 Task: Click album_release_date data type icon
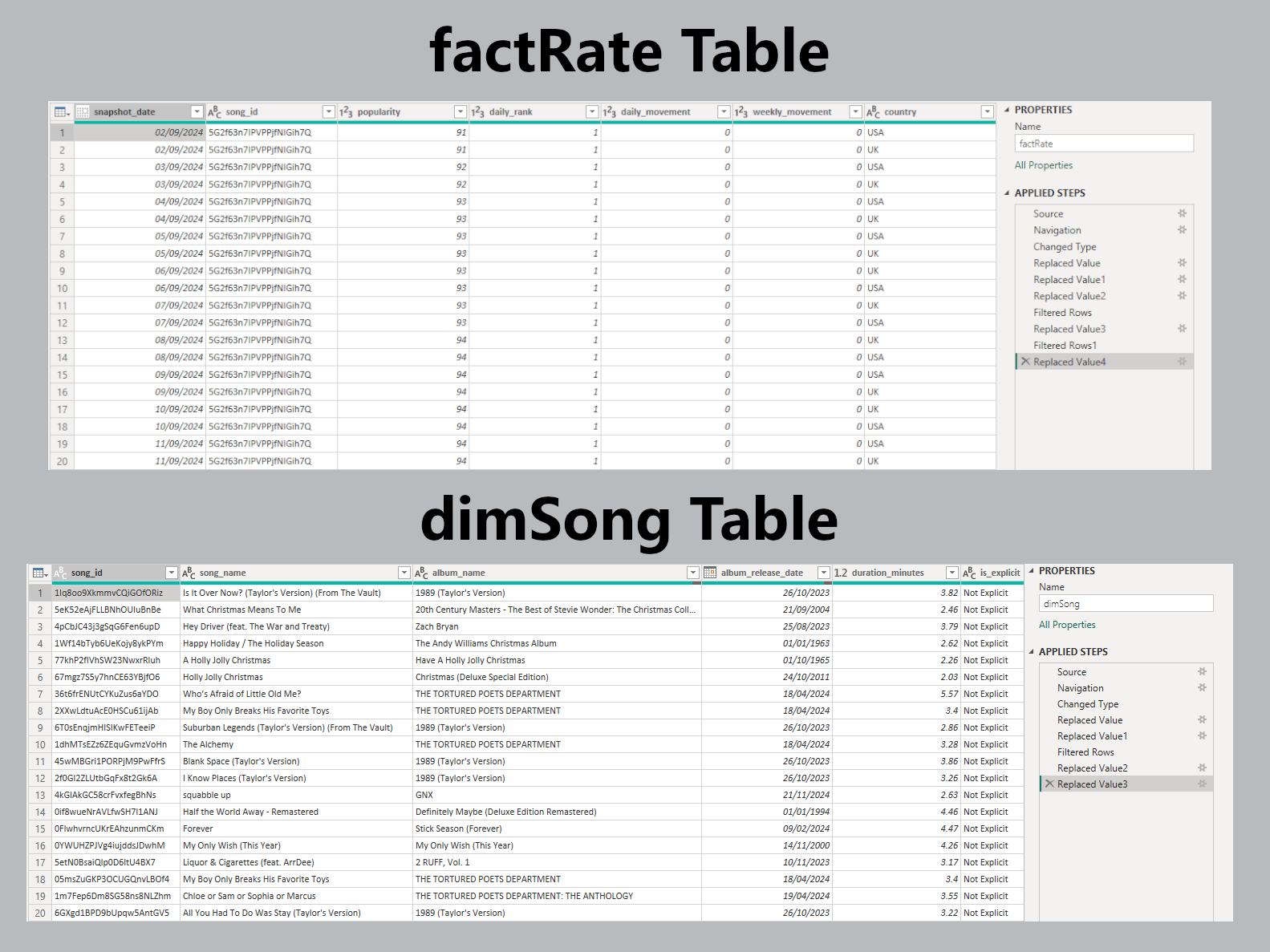(710, 573)
